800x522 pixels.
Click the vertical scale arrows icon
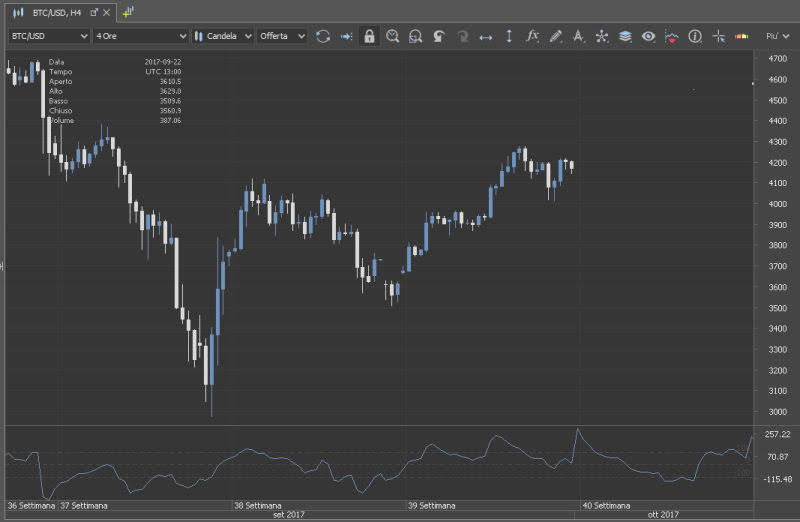(x=509, y=36)
